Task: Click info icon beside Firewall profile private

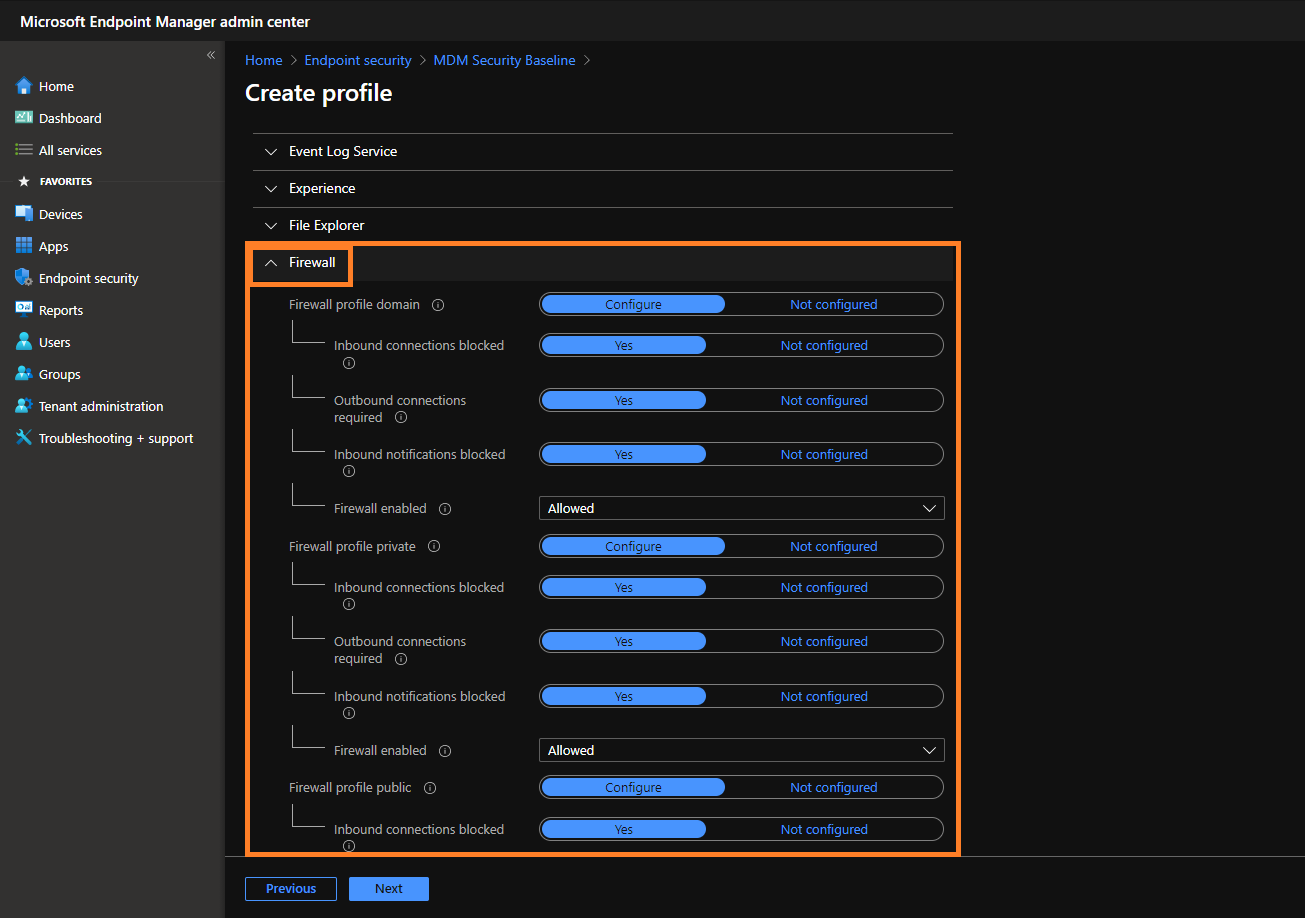Action: (x=434, y=547)
